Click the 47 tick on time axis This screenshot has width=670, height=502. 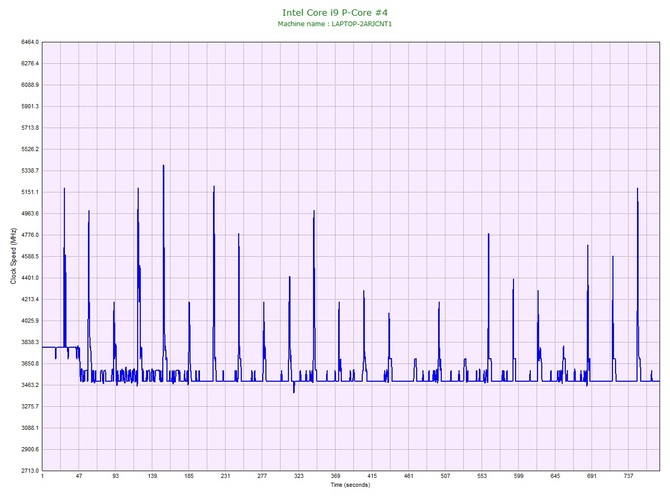pos(79,476)
